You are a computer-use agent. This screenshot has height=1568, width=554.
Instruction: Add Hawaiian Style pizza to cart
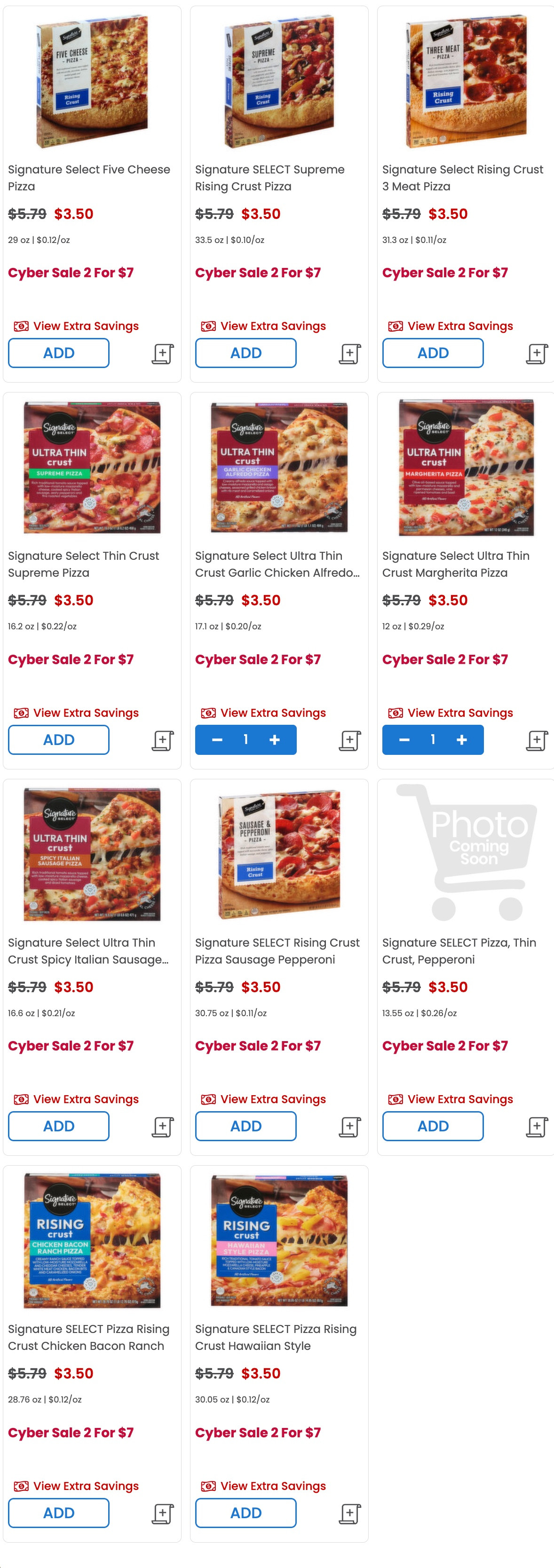click(x=246, y=1513)
